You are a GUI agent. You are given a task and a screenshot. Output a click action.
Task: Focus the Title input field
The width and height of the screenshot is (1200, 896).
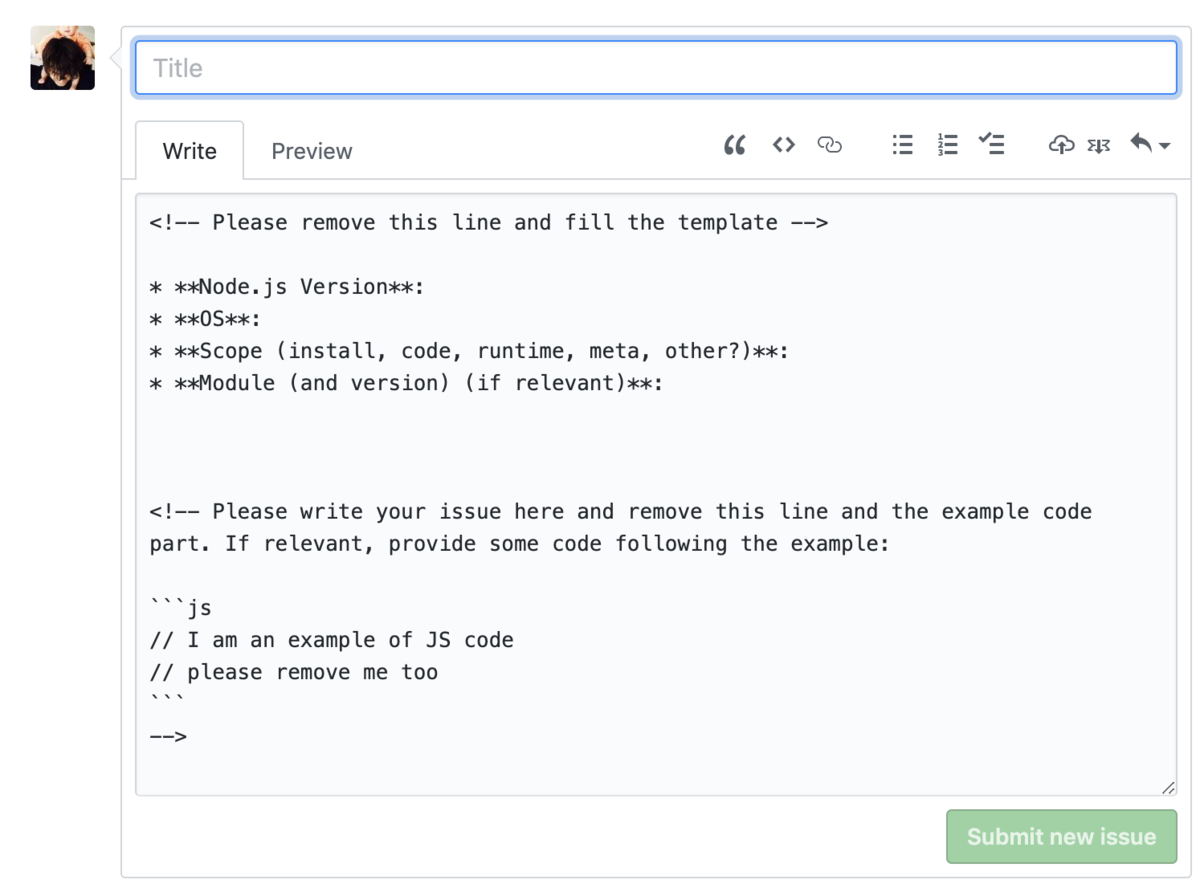655,68
